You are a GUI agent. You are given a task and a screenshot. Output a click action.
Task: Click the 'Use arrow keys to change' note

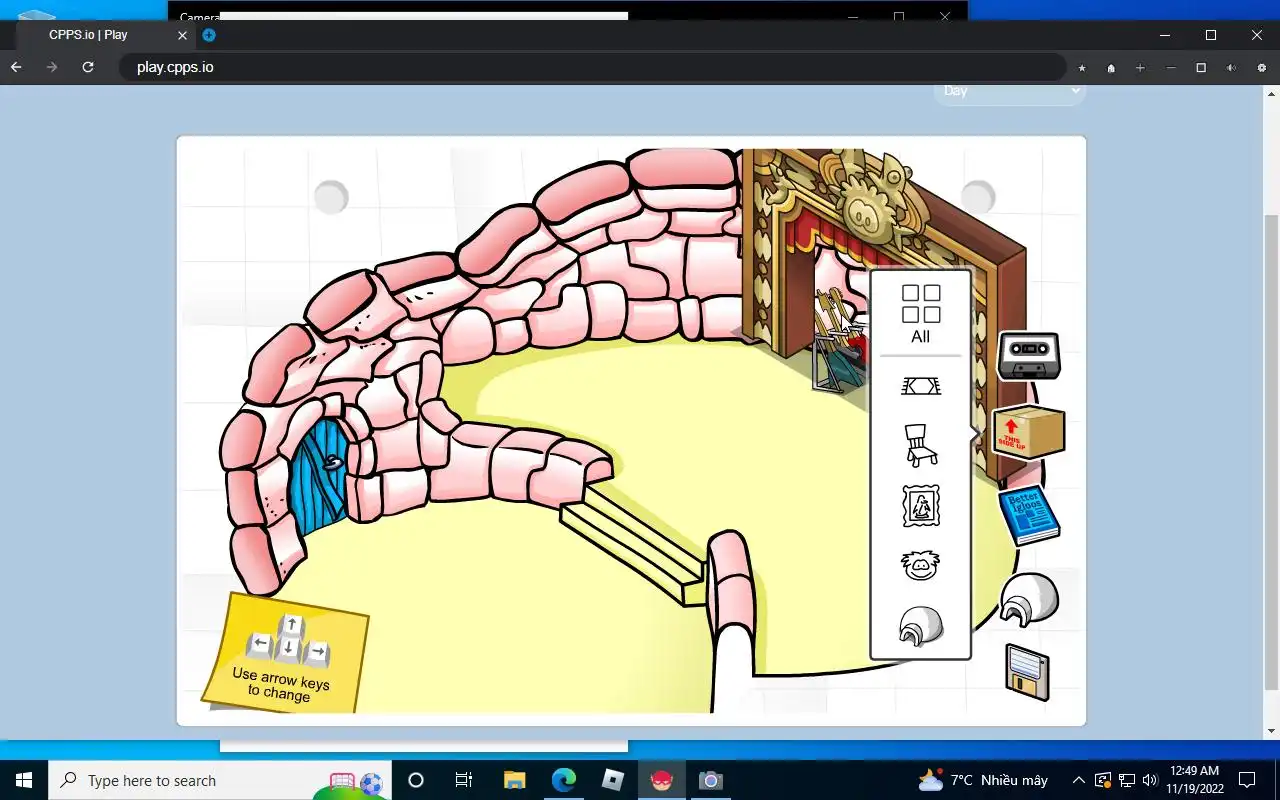pyautogui.click(x=284, y=652)
